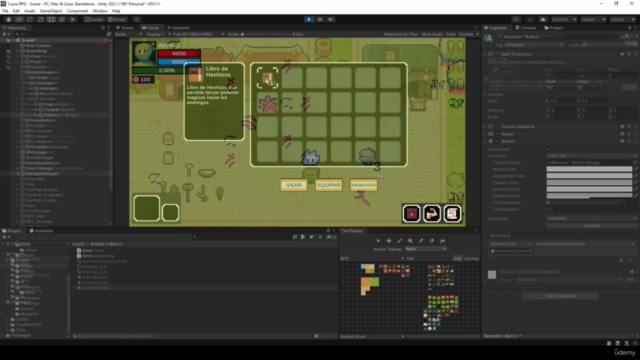Screen dimensions: 640x360
Task: Toggle the Interactable checkbox
Action: point(549,149)
